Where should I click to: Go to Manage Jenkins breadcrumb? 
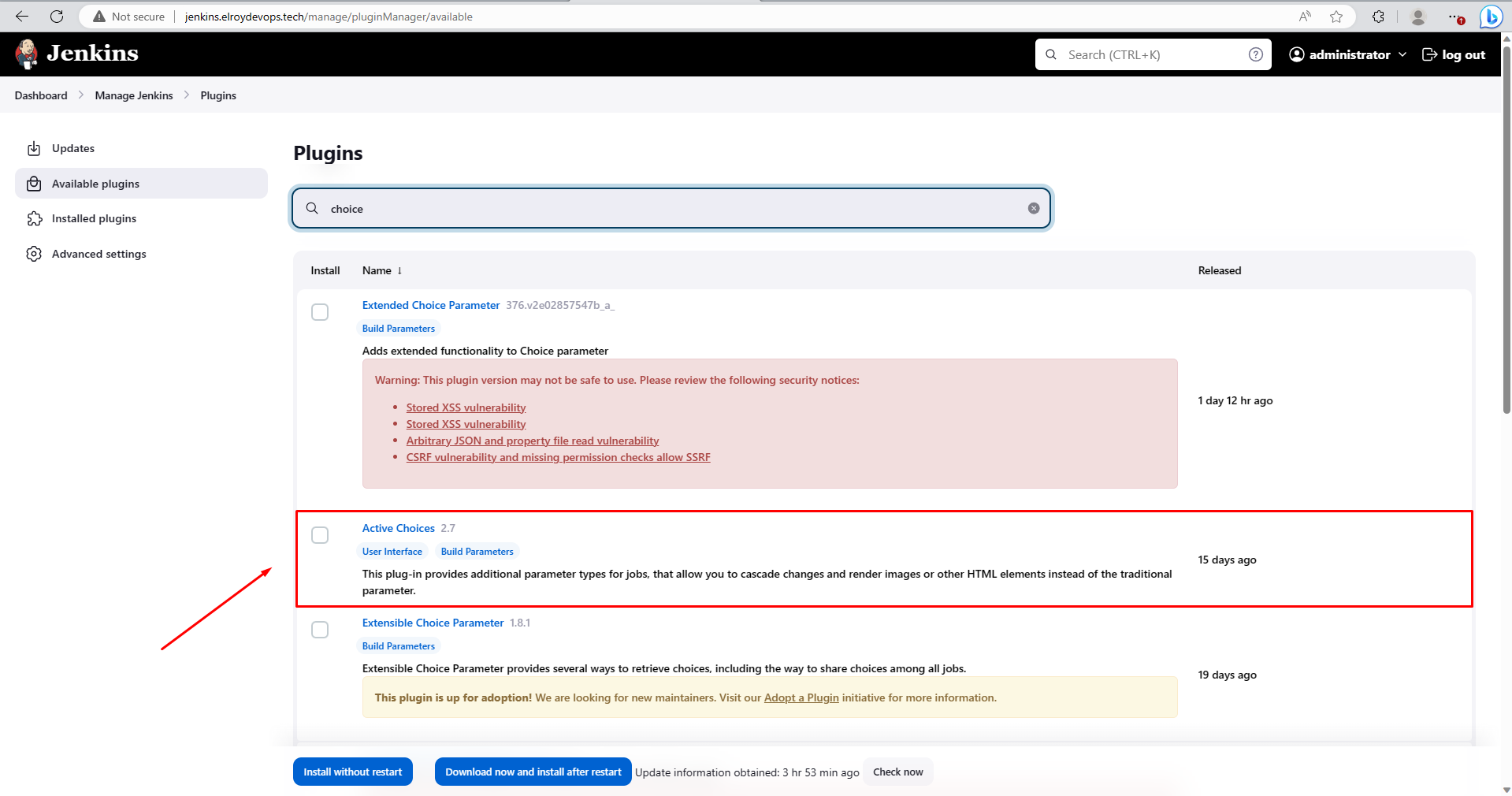pos(134,95)
